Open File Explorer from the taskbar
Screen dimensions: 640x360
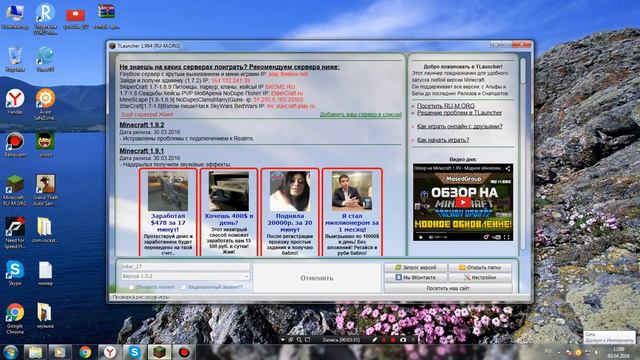coord(36,352)
